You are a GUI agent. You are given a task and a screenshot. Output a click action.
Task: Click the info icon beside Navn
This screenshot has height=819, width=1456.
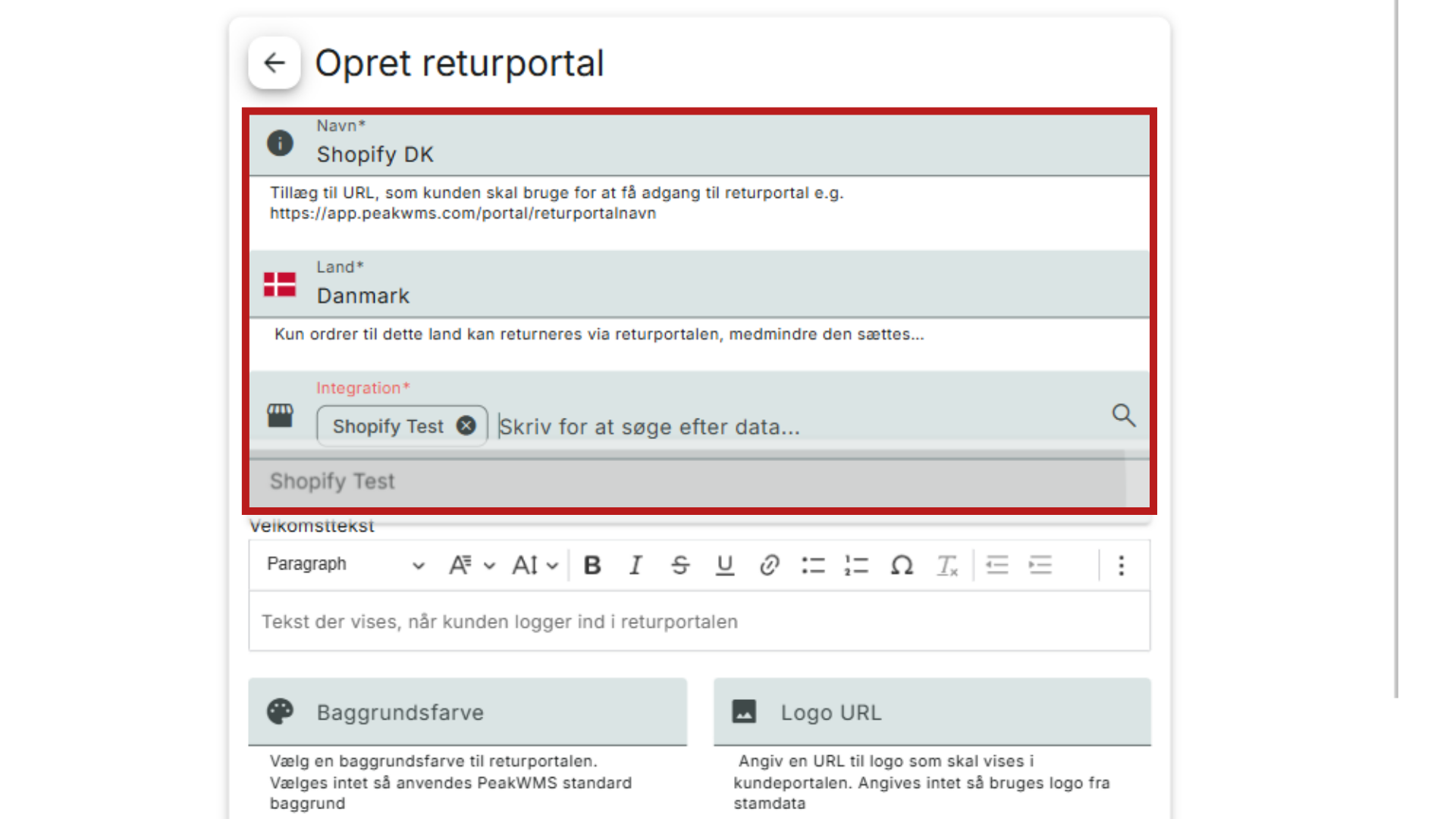click(280, 143)
